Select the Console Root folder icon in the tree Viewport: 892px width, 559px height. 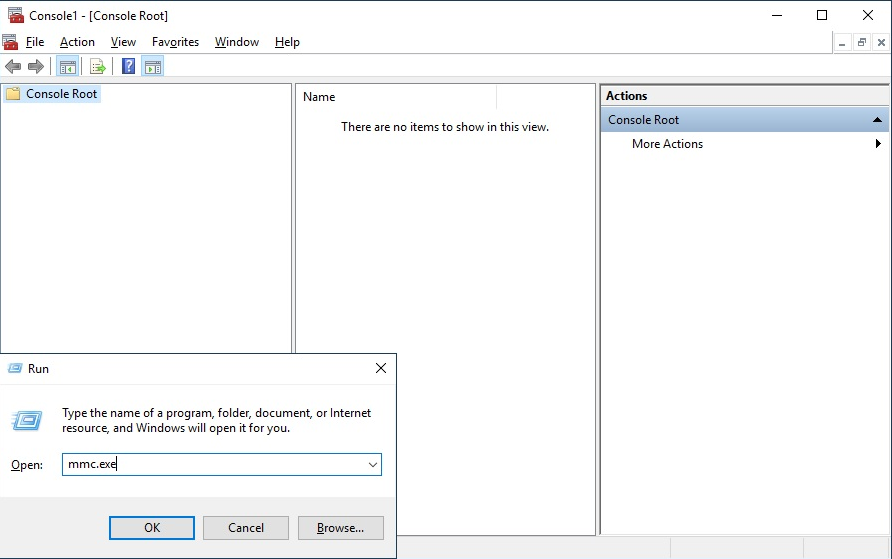coord(13,94)
